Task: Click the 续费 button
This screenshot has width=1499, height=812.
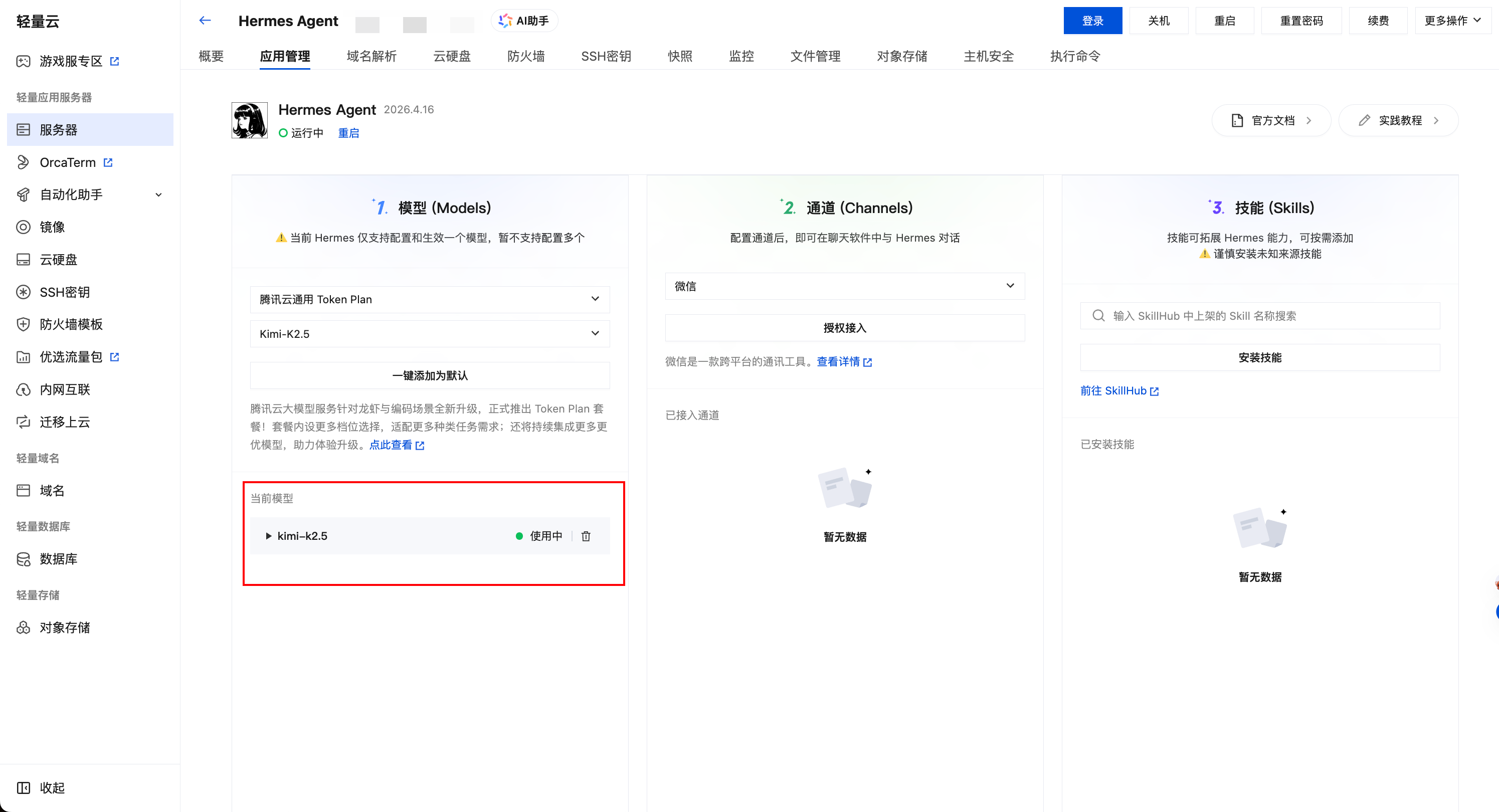Action: tap(1378, 21)
